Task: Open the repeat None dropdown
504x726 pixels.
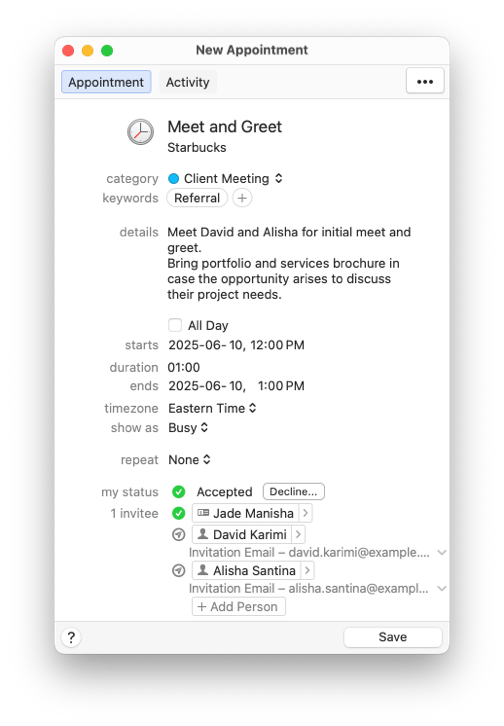Action: pos(189,460)
